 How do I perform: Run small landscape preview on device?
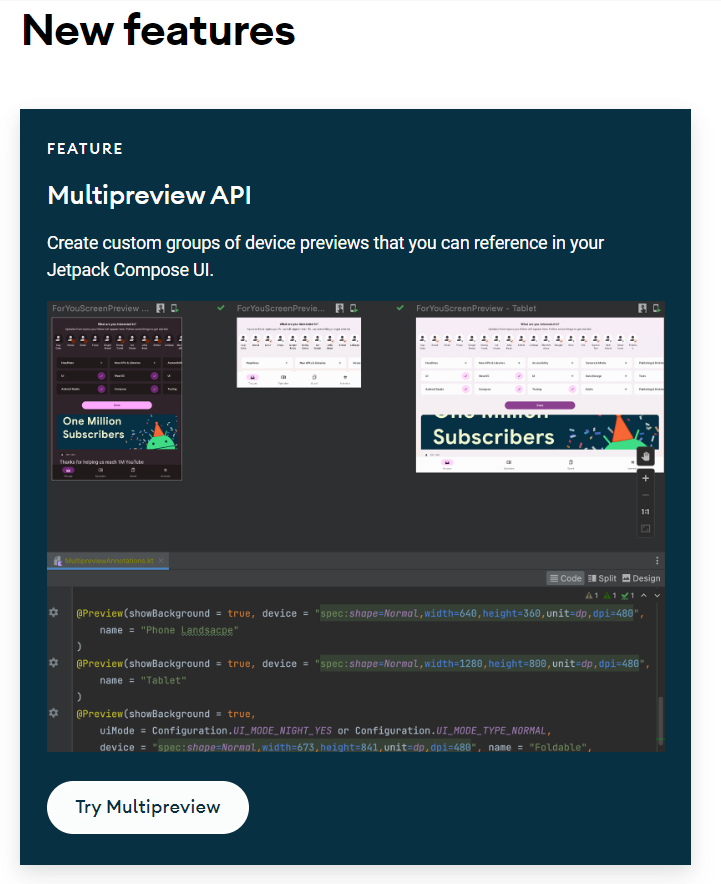pyautogui.click(x=353, y=308)
